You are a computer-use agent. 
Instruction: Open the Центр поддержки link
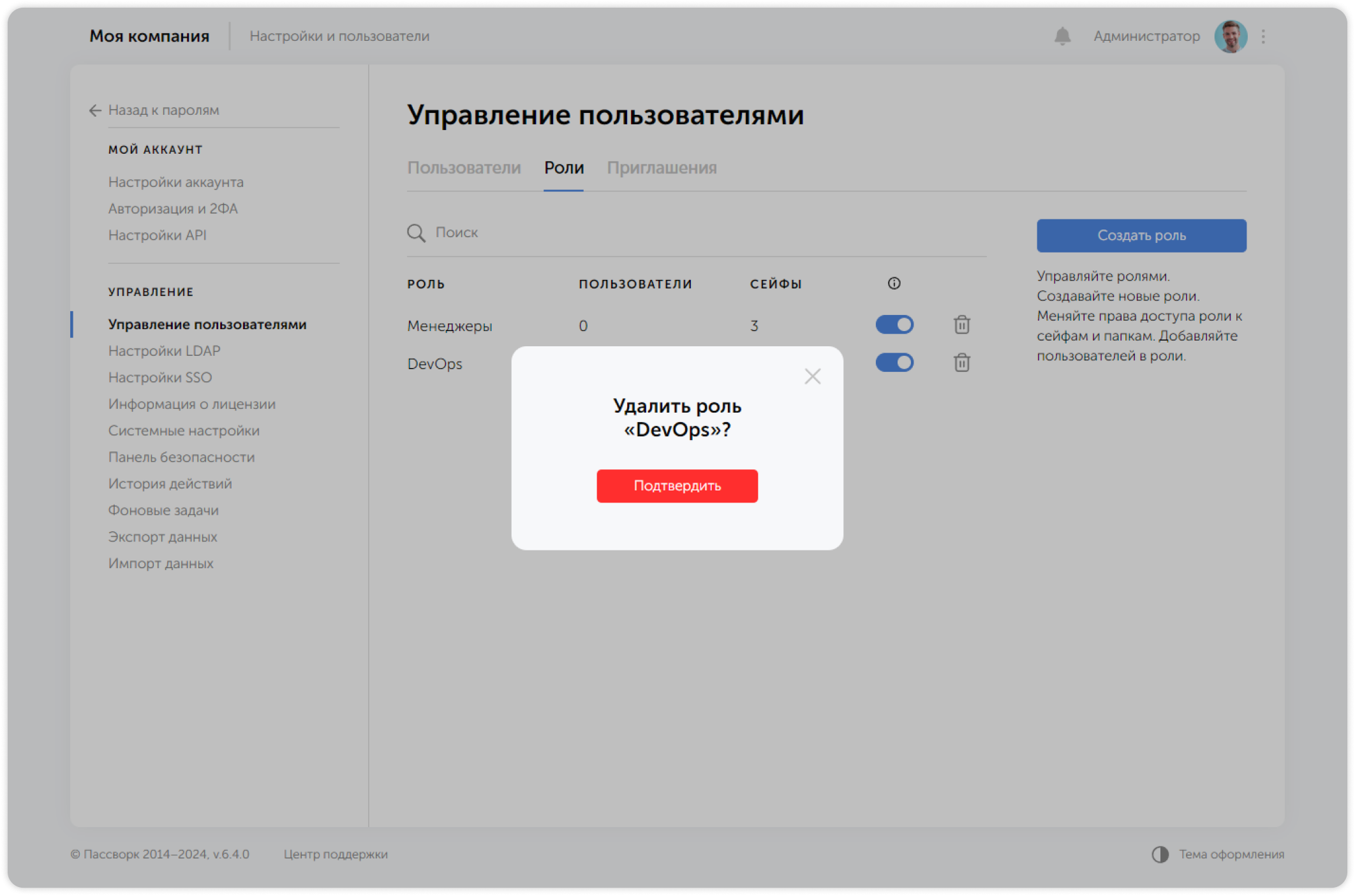[335, 854]
